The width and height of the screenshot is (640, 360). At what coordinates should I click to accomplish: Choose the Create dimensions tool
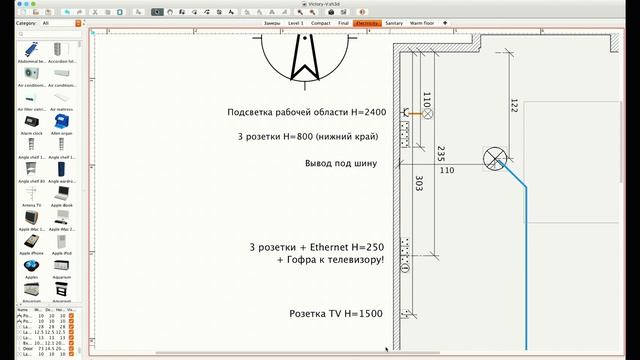[219, 12]
